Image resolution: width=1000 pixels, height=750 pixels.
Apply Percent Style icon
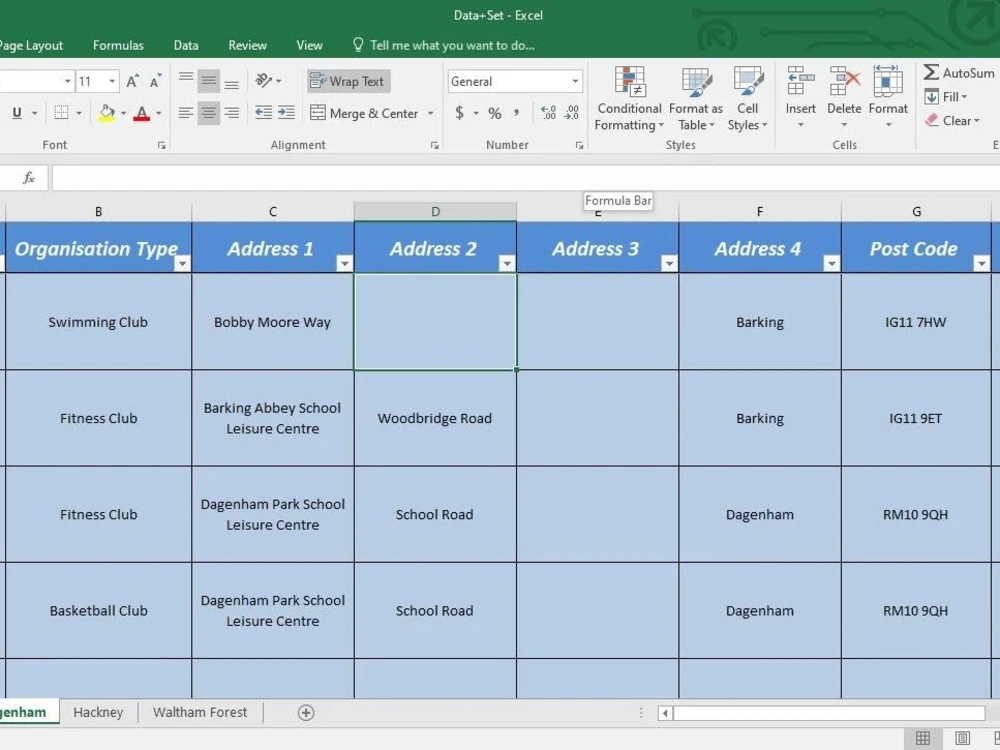coord(495,113)
